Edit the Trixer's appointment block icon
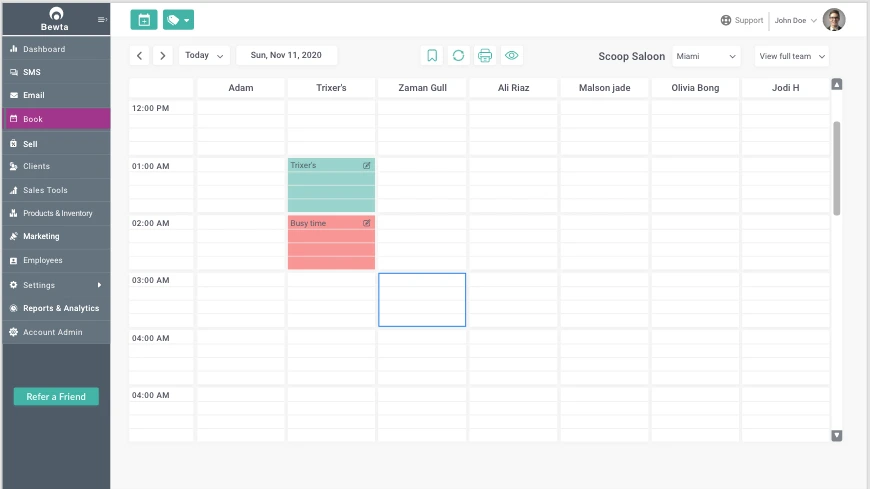The image size is (870, 489). [x=367, y=165]
